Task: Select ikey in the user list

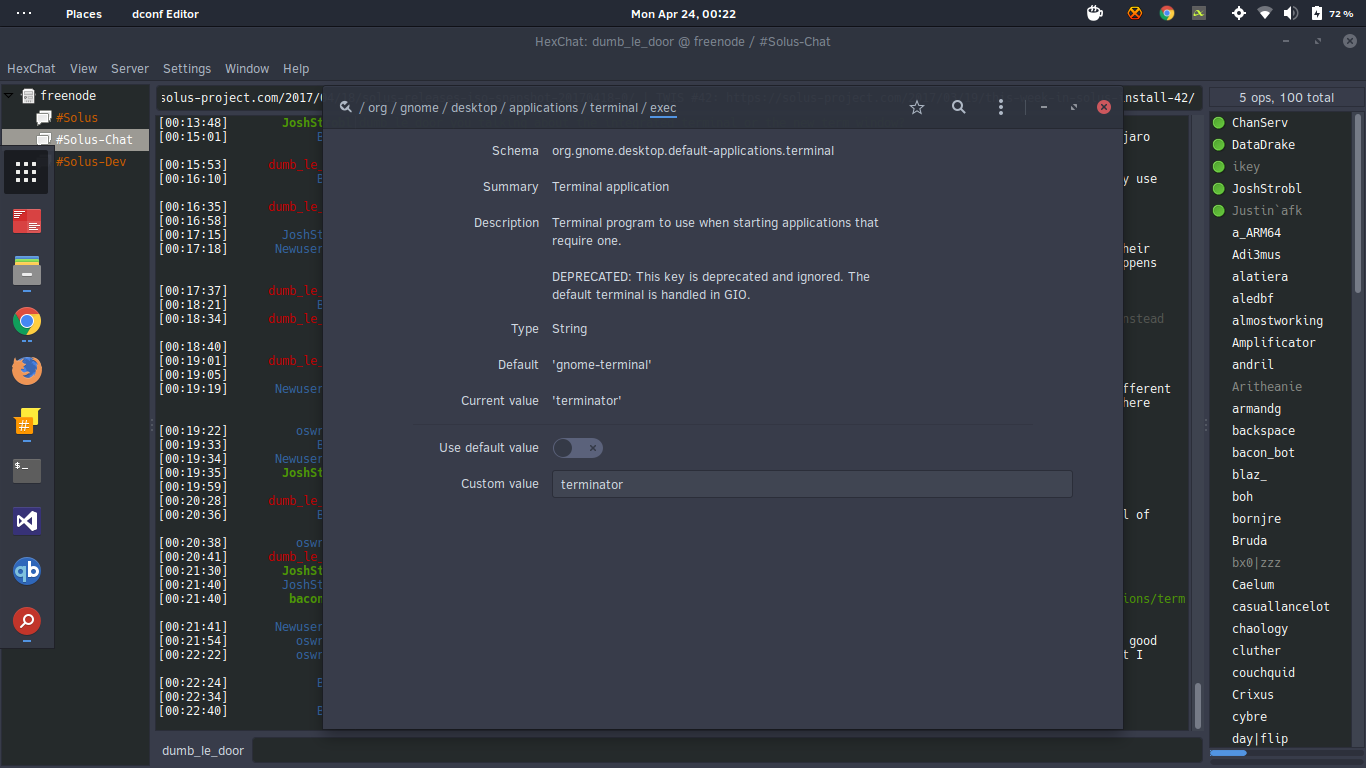Action: pos(1246,167)
